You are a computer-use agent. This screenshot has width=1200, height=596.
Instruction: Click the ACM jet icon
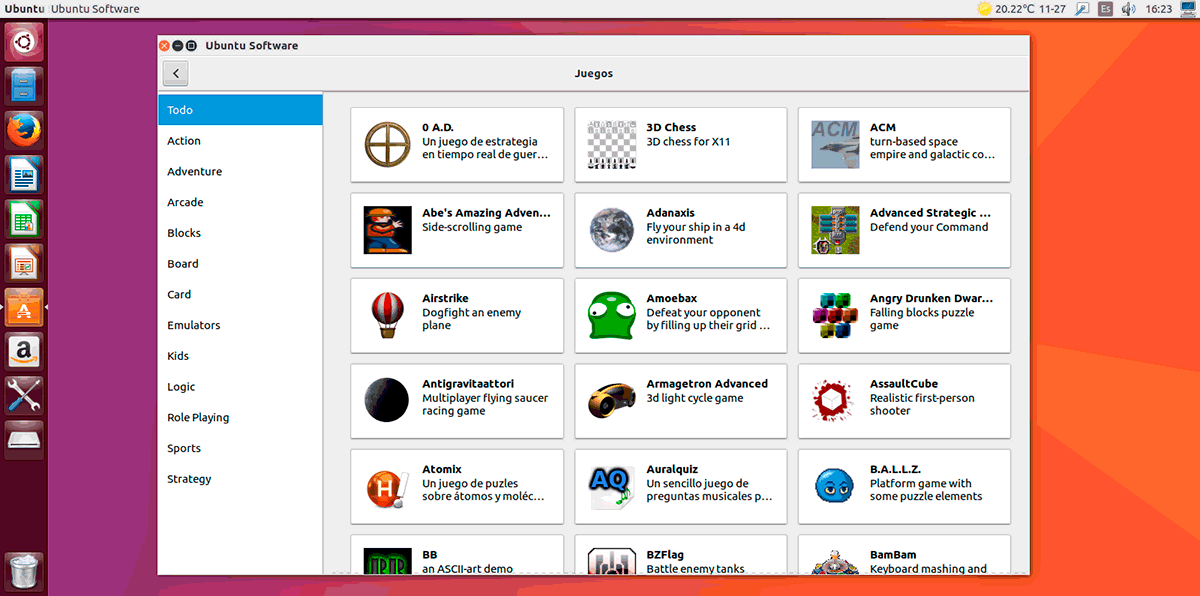[x=835, y=146]
